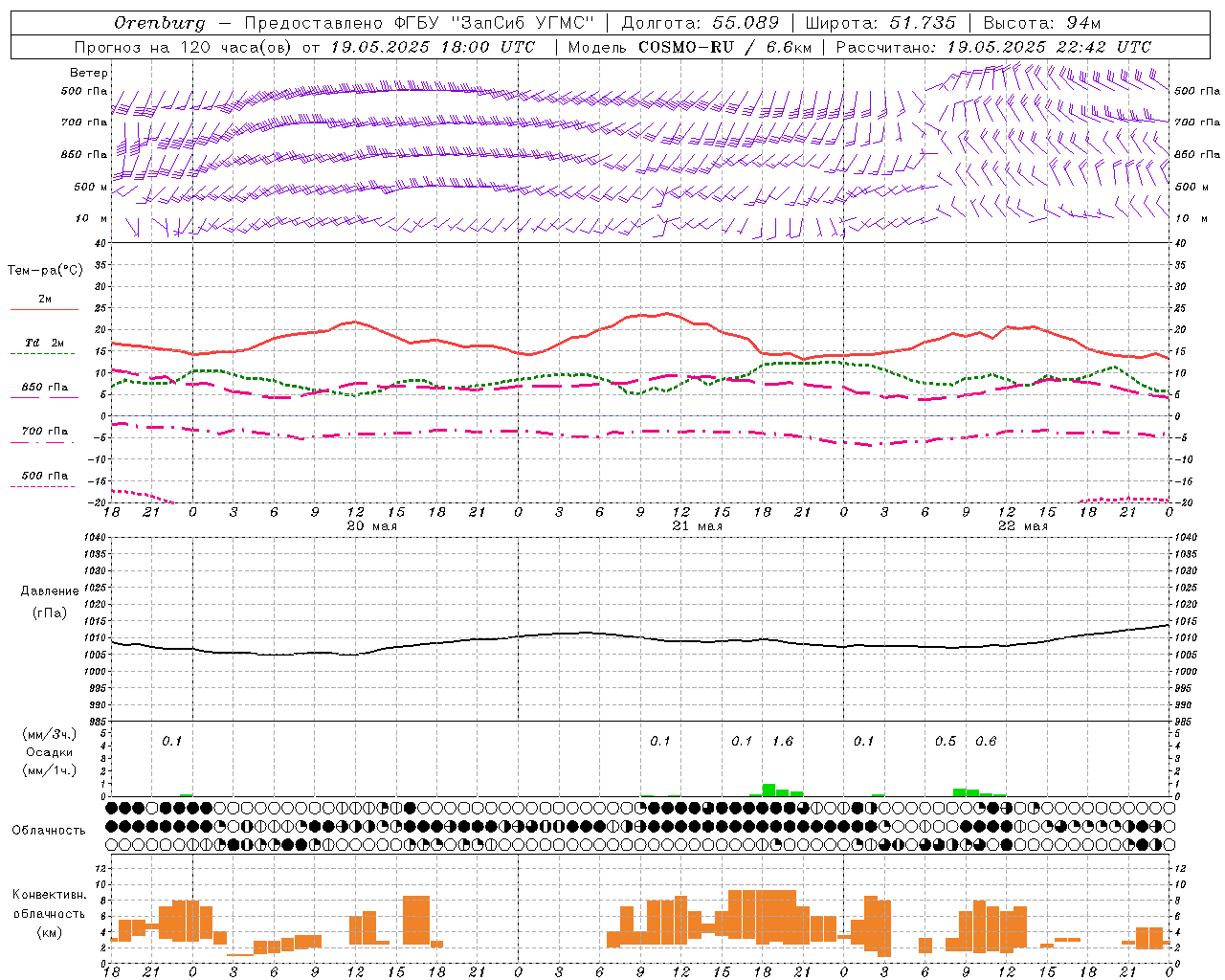
Task: Select the "Тем-ра(°C)" temperature label
Action: [x=45, y=271]
